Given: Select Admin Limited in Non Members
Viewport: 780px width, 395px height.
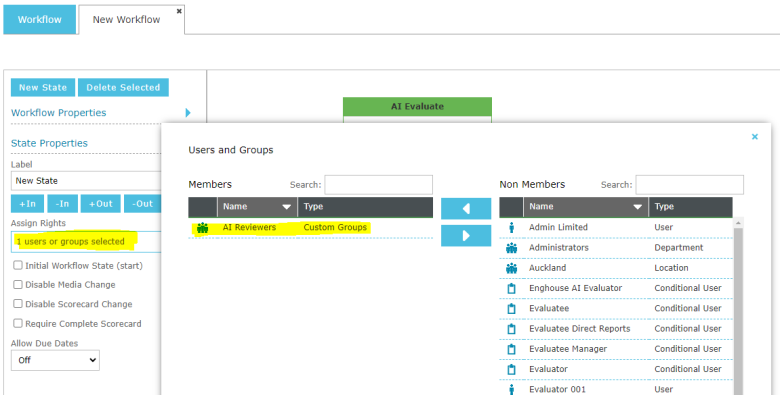Looking at the screenshot, I should pyautogui.click(x=616, y=227).
